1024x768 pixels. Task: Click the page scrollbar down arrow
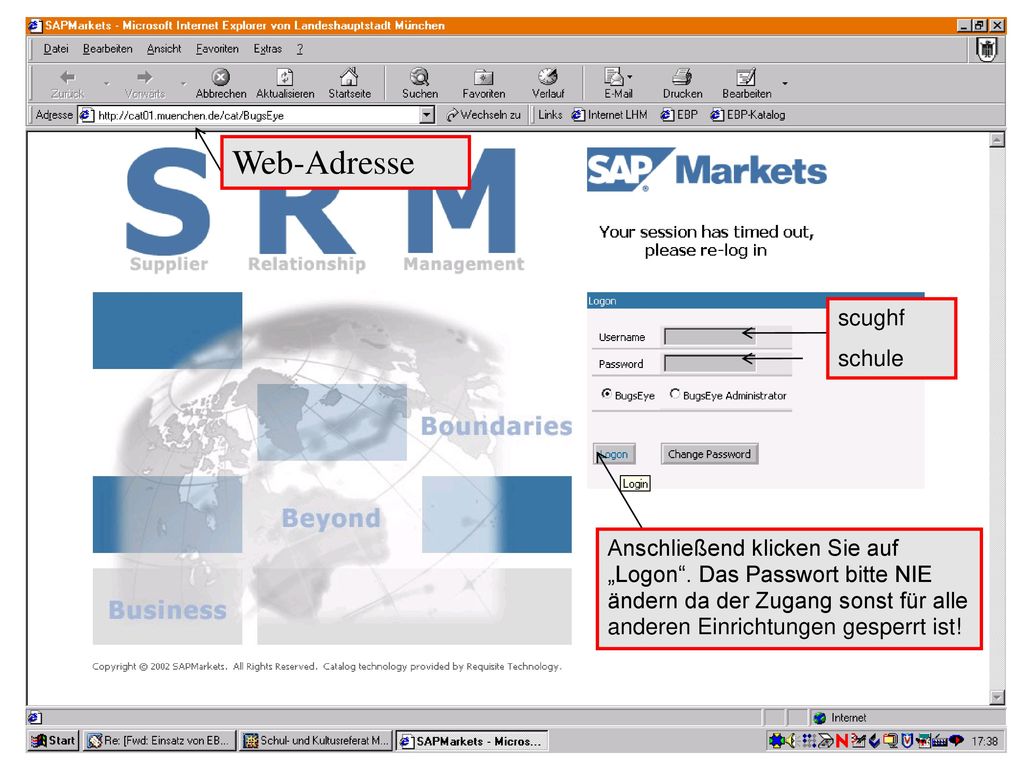[997, 697]
